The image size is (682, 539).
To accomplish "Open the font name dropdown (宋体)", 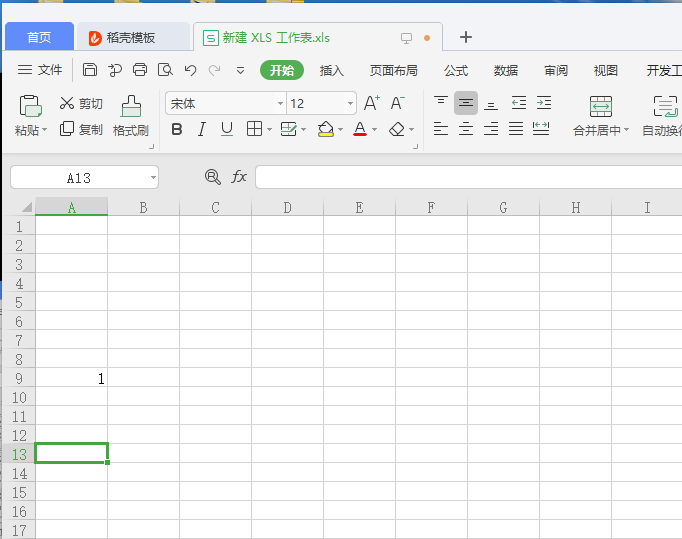I will coord(280,104).
